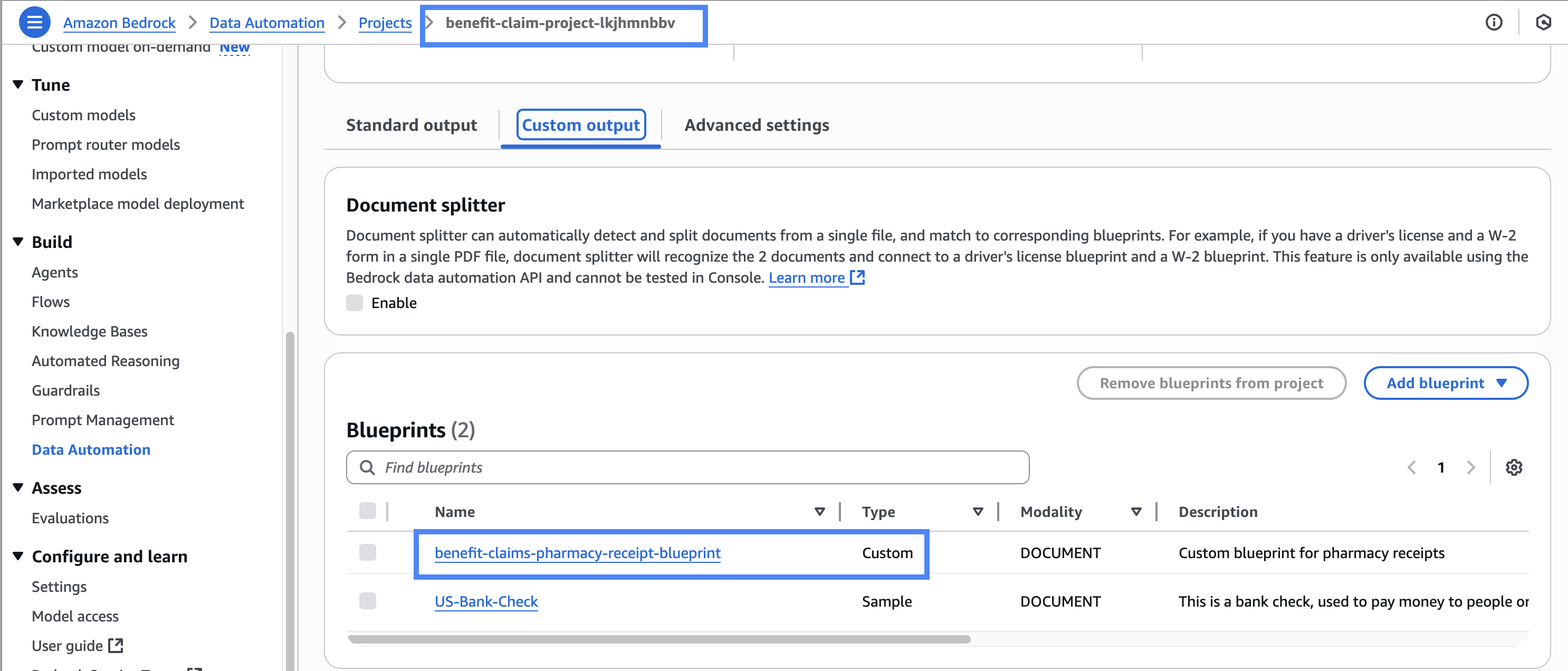The image size is (1568, 671).
Task: Go to previous blueprints page arrow
Action: tap(1411, 467)
